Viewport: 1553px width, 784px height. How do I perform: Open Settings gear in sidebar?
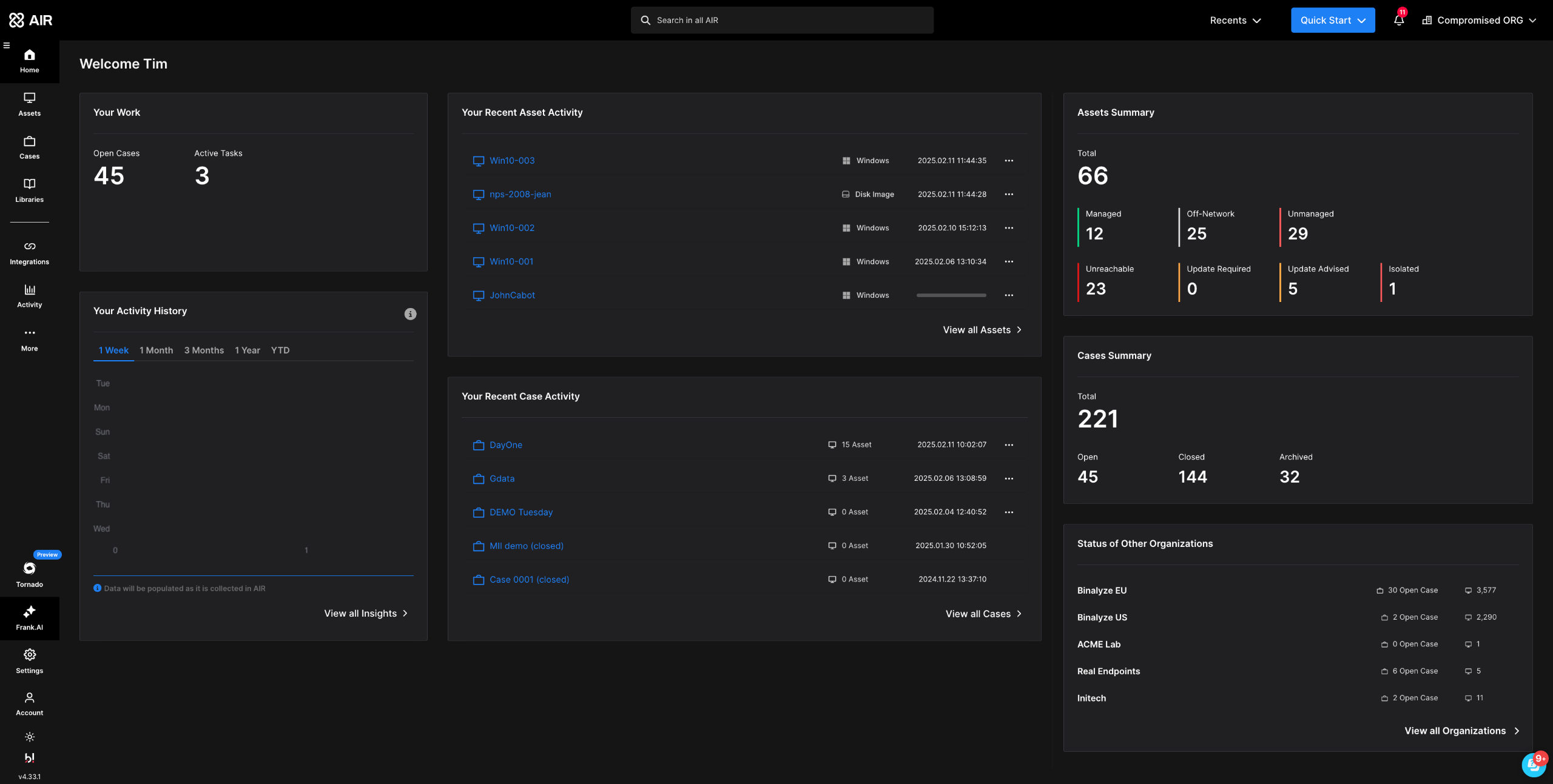coord(29,660)
